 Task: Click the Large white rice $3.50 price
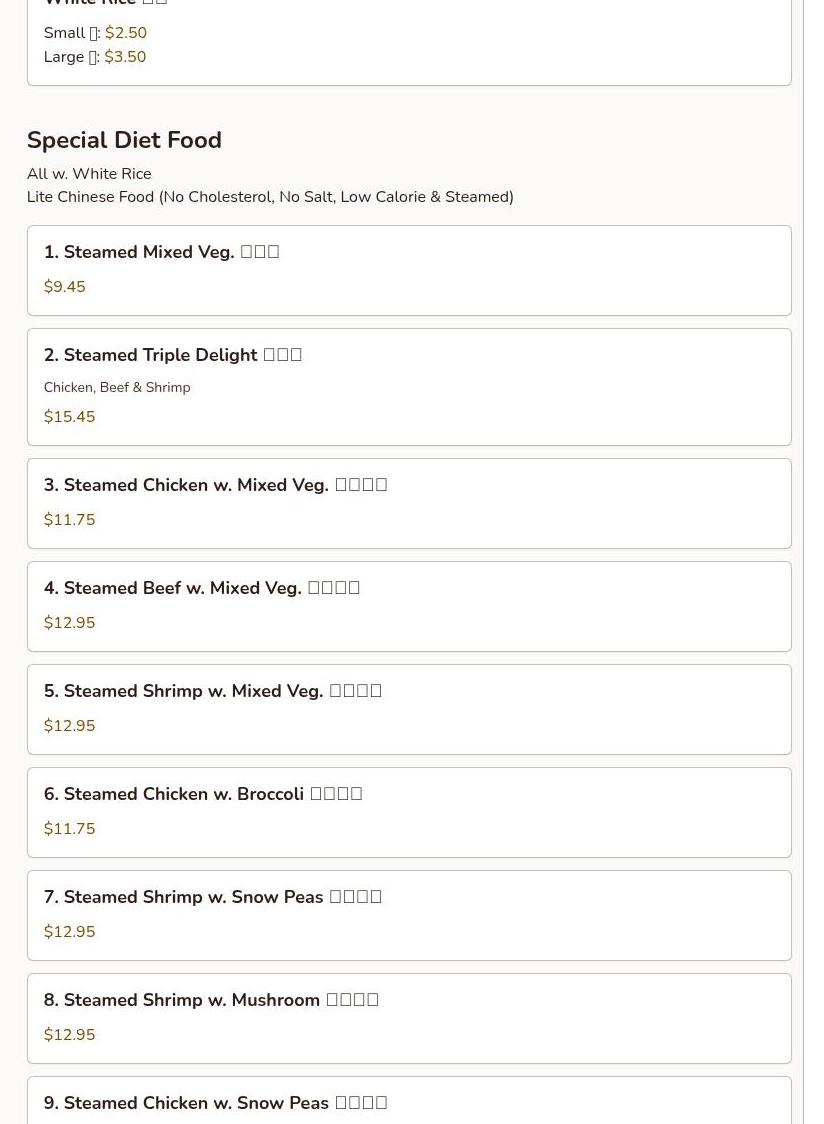[x=125, y=57]
